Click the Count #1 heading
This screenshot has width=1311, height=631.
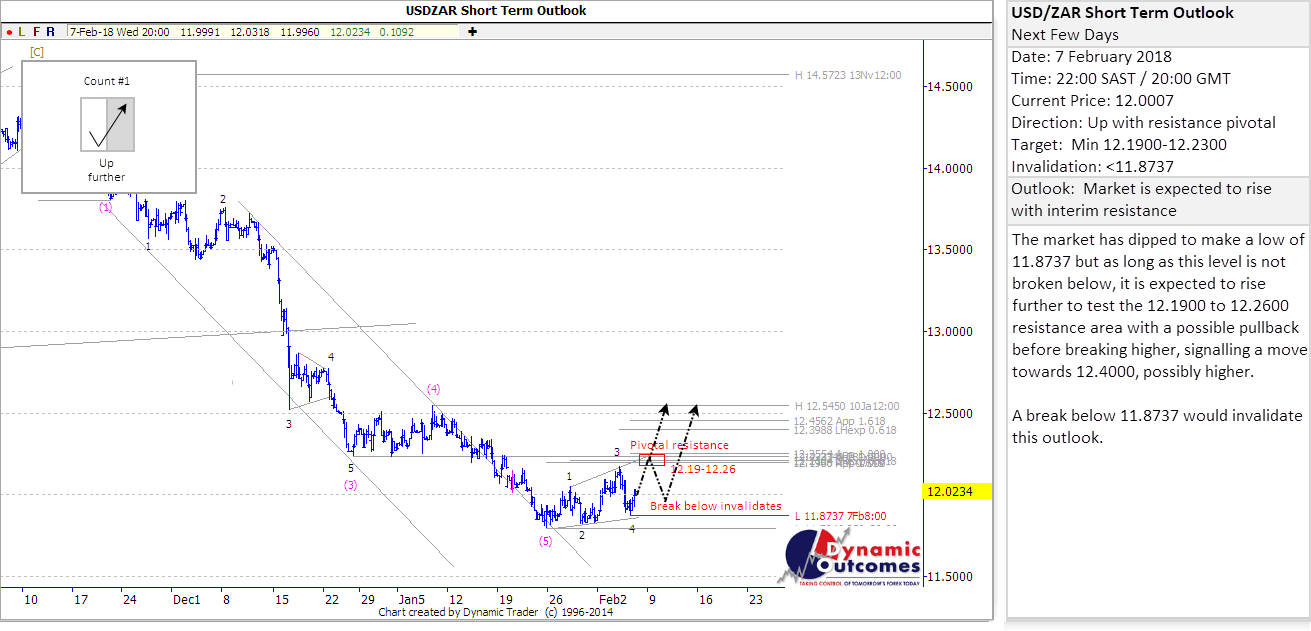[107, 81]
